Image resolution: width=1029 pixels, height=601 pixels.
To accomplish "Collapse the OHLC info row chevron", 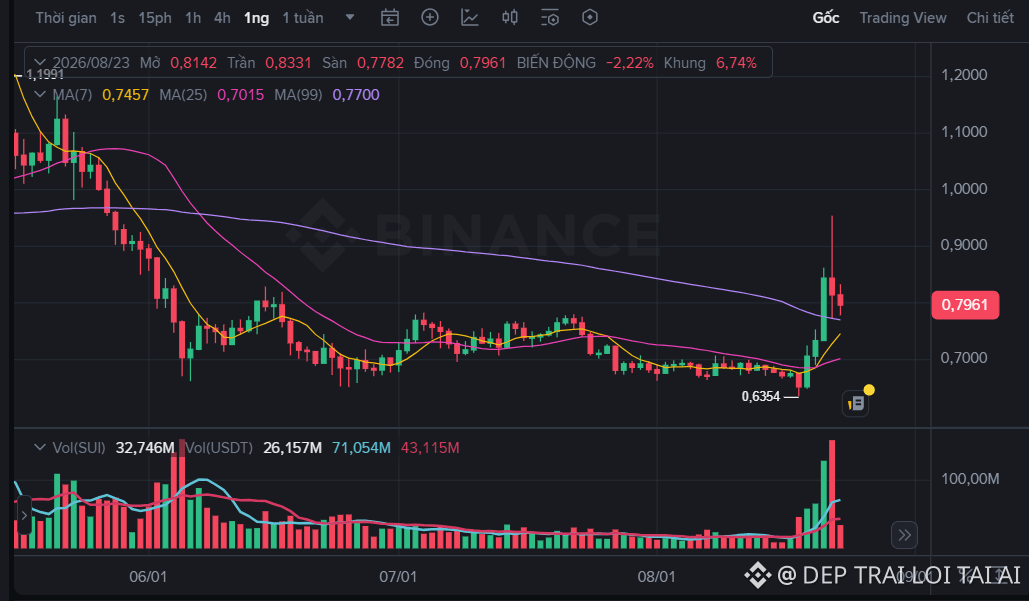I will (x=40, y=63).
